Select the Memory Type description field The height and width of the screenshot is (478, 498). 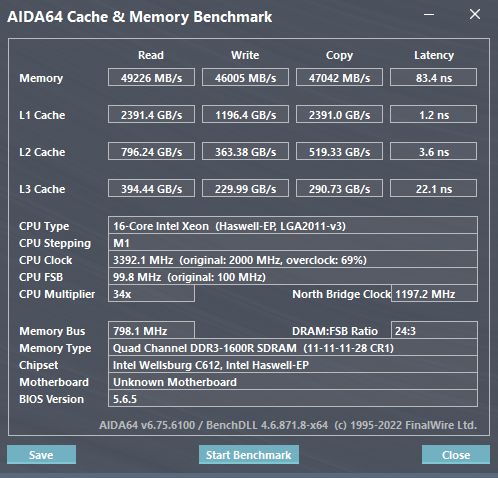coord(293,348)
